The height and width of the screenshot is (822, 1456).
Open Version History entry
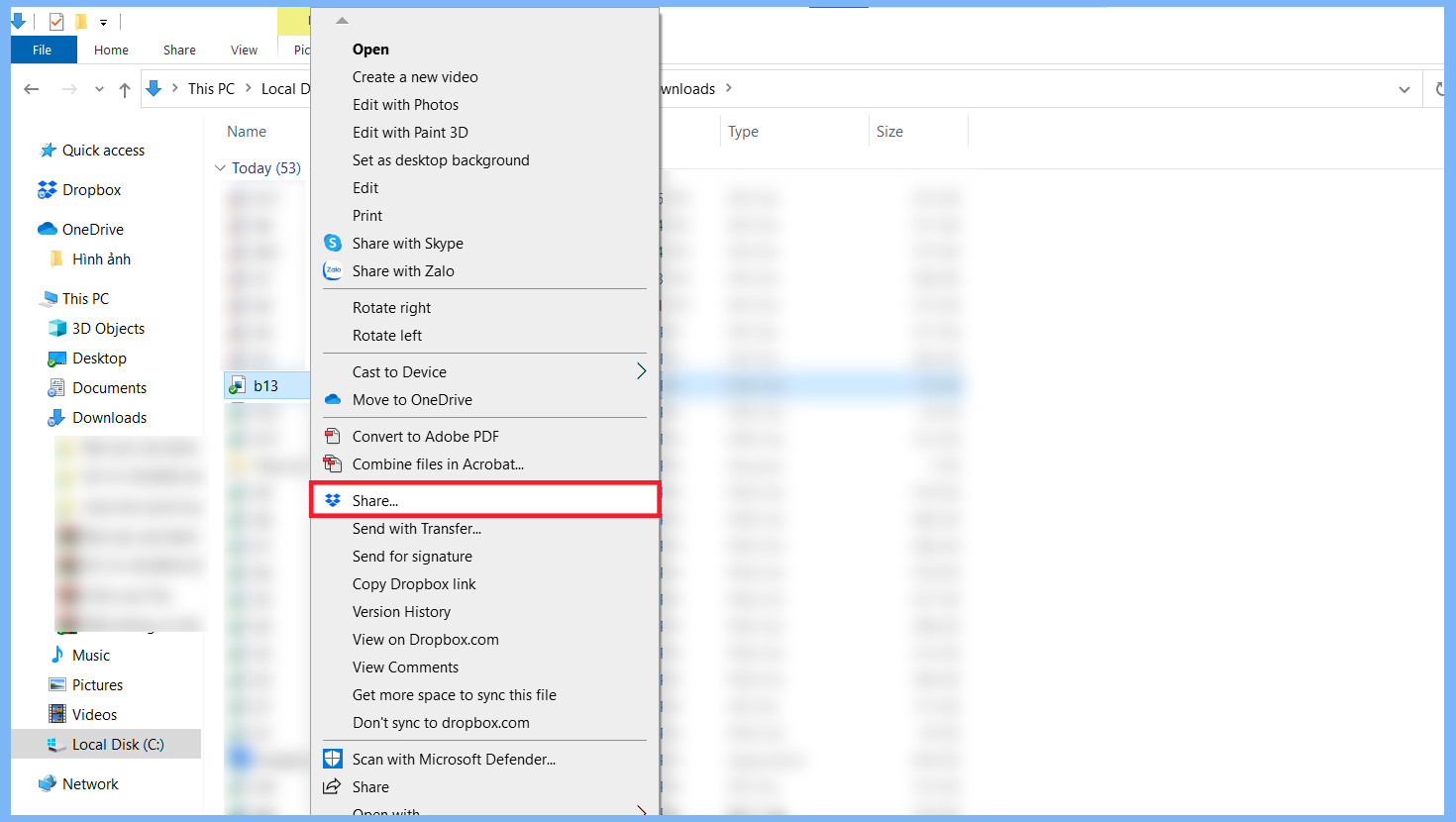pyautogui.click(x=401, y=611)
